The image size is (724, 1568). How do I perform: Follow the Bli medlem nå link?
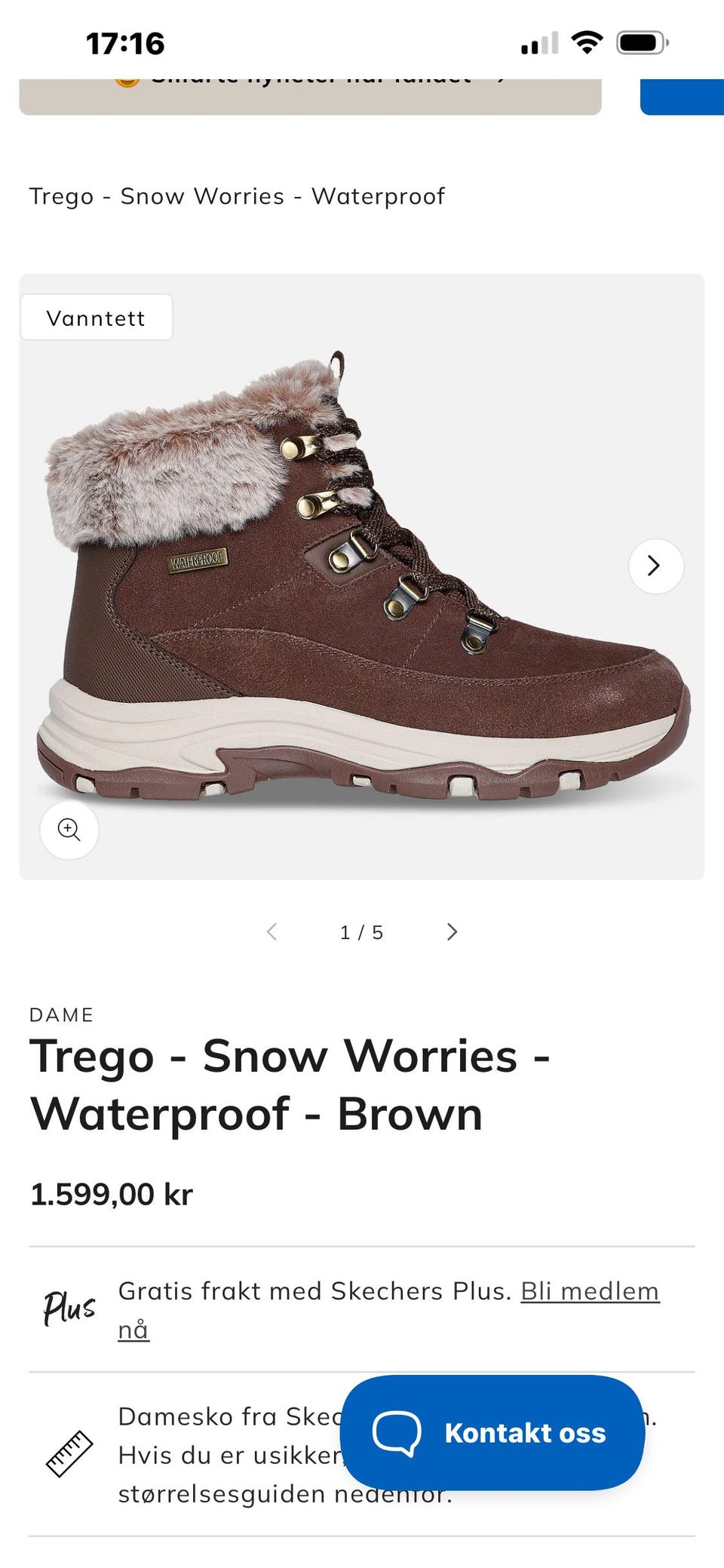[x=388, y=1310]
